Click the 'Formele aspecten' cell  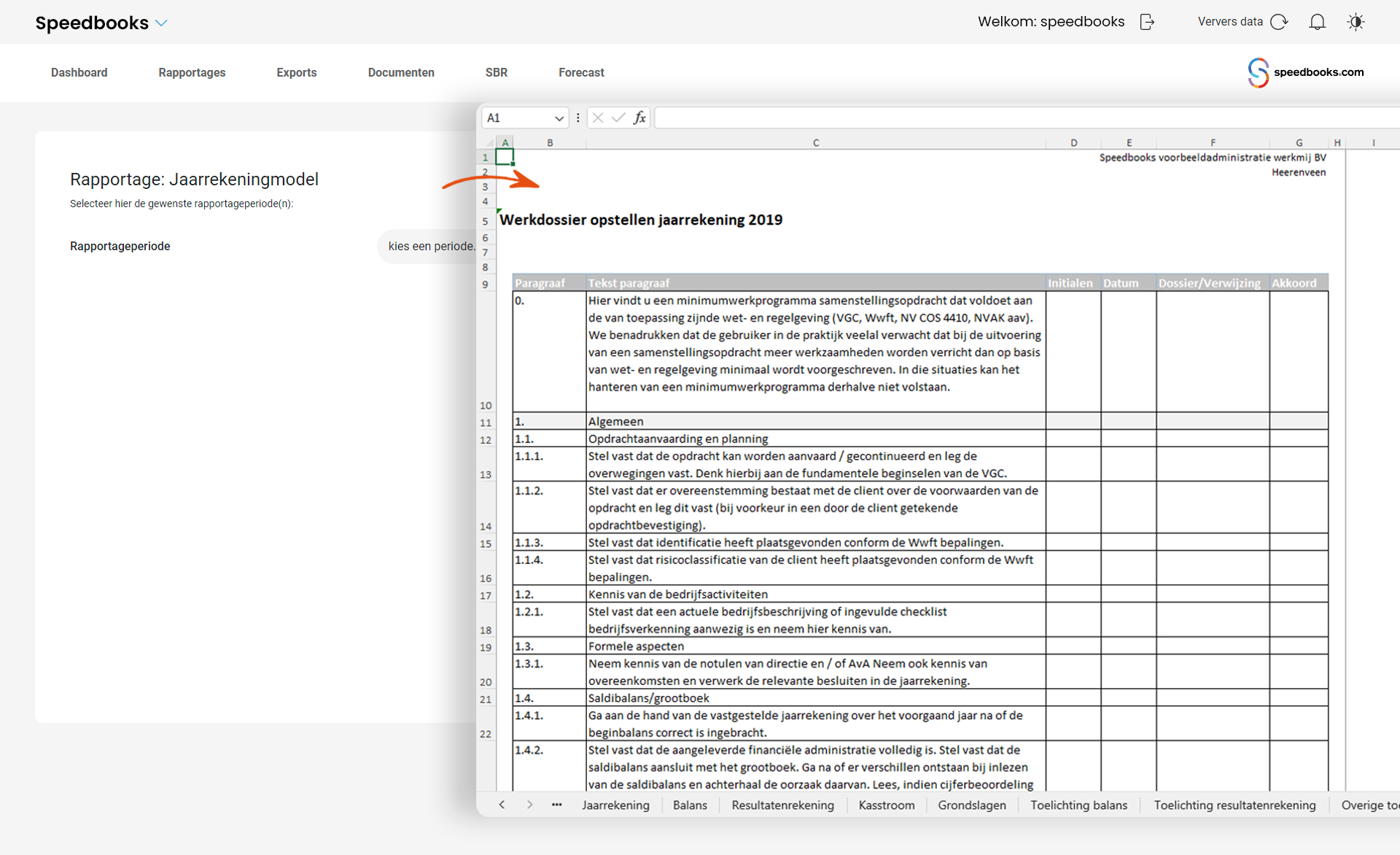click(816, 646)
